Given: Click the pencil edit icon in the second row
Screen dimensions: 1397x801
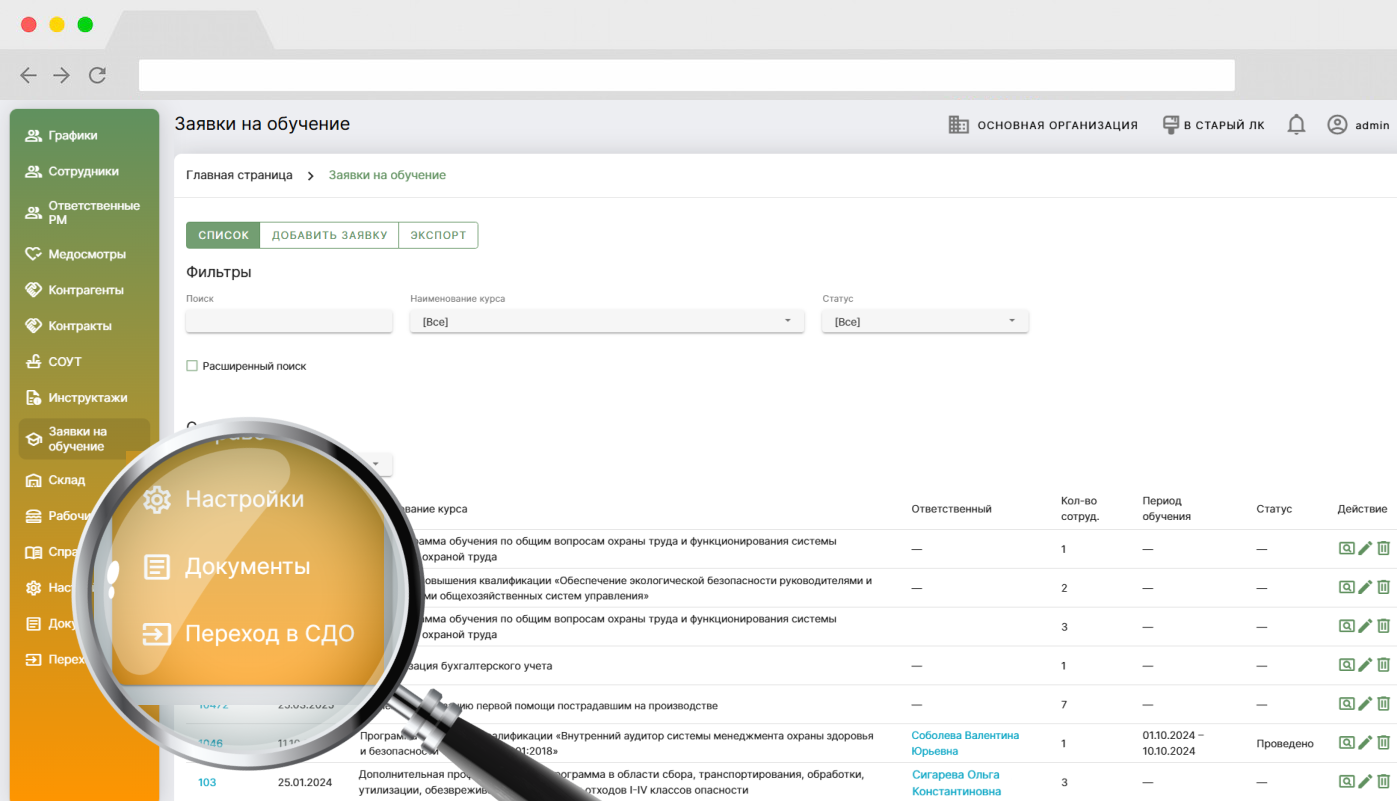Looking at the screenshot, I should click(x=1365, y=587).
